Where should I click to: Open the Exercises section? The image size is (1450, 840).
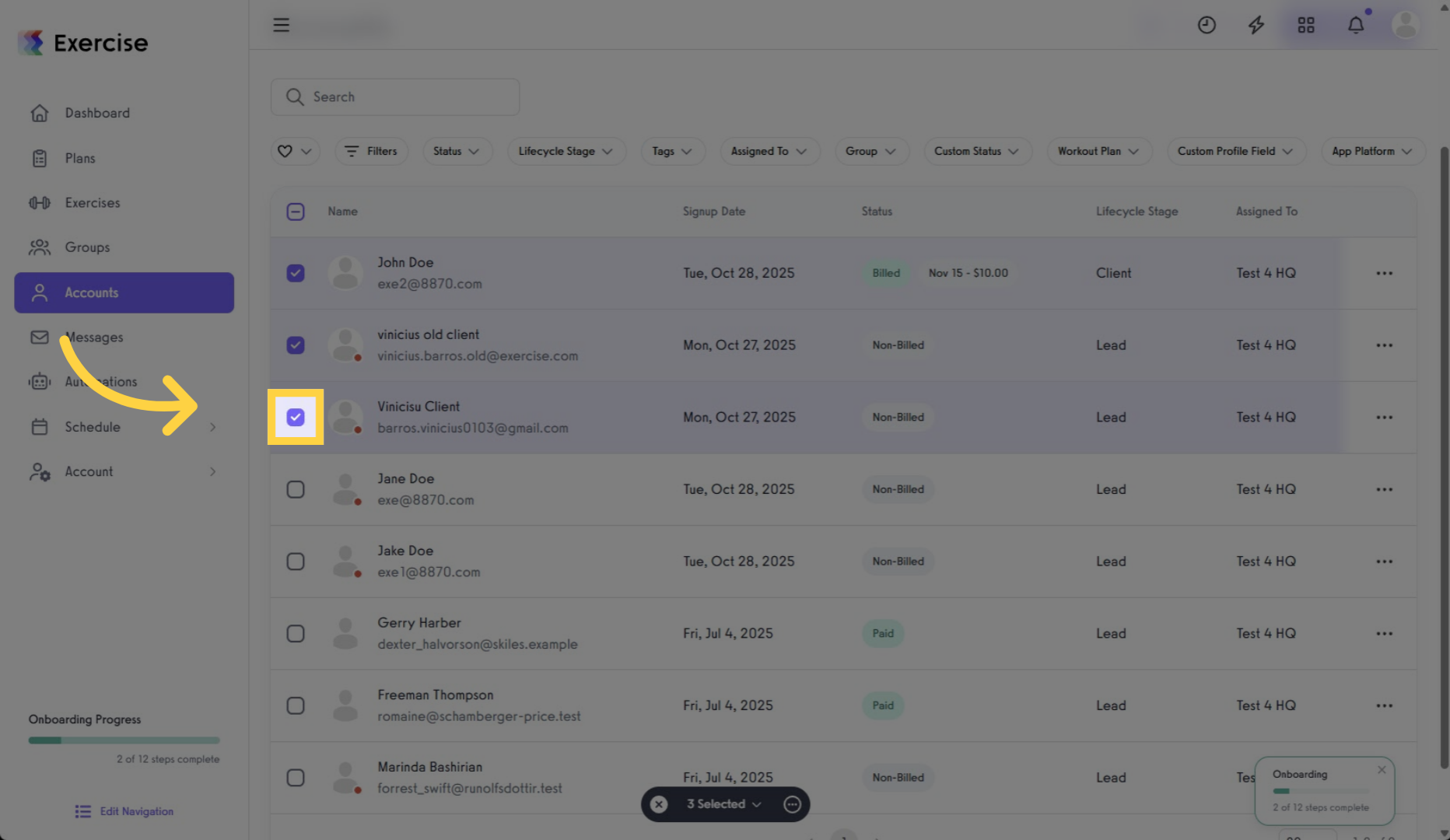coord(92,202)
